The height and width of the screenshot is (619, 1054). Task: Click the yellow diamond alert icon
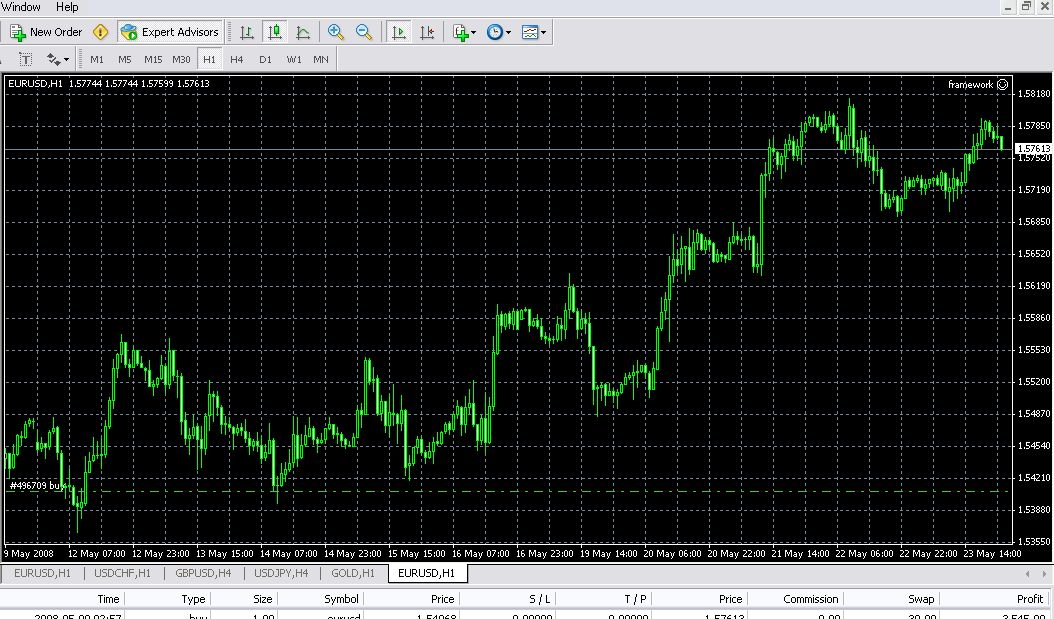(100, 32)
